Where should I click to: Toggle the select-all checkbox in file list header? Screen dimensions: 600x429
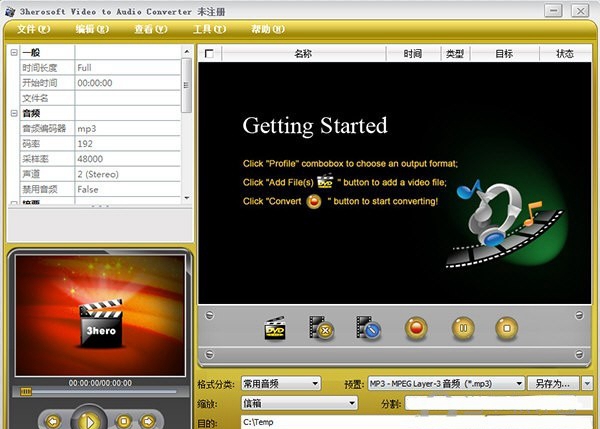click(x=209, y=54)
